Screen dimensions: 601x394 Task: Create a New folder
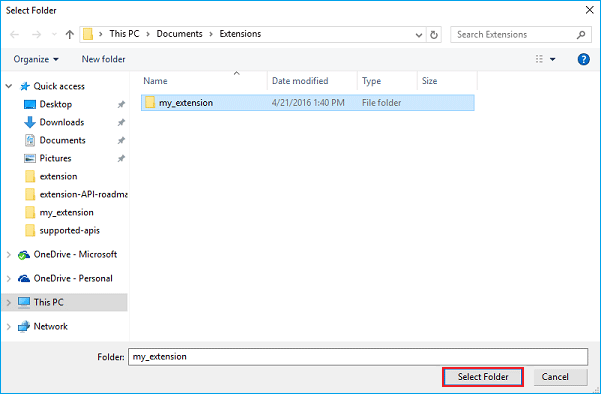click(103, 59)
